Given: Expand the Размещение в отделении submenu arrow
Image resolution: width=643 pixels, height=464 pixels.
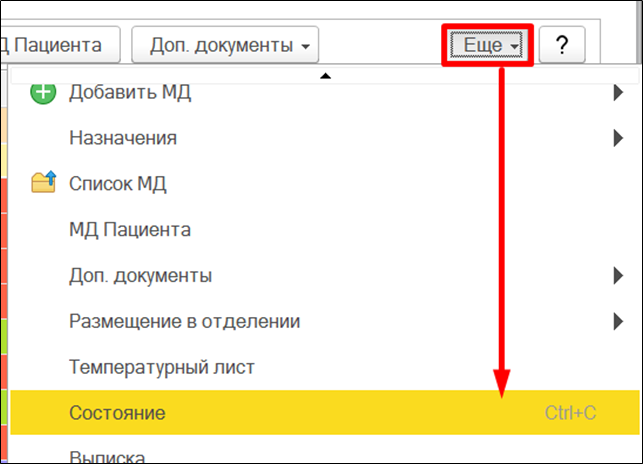Looking at the screenshot, I should pyautogui.click(x=617, y=321).
